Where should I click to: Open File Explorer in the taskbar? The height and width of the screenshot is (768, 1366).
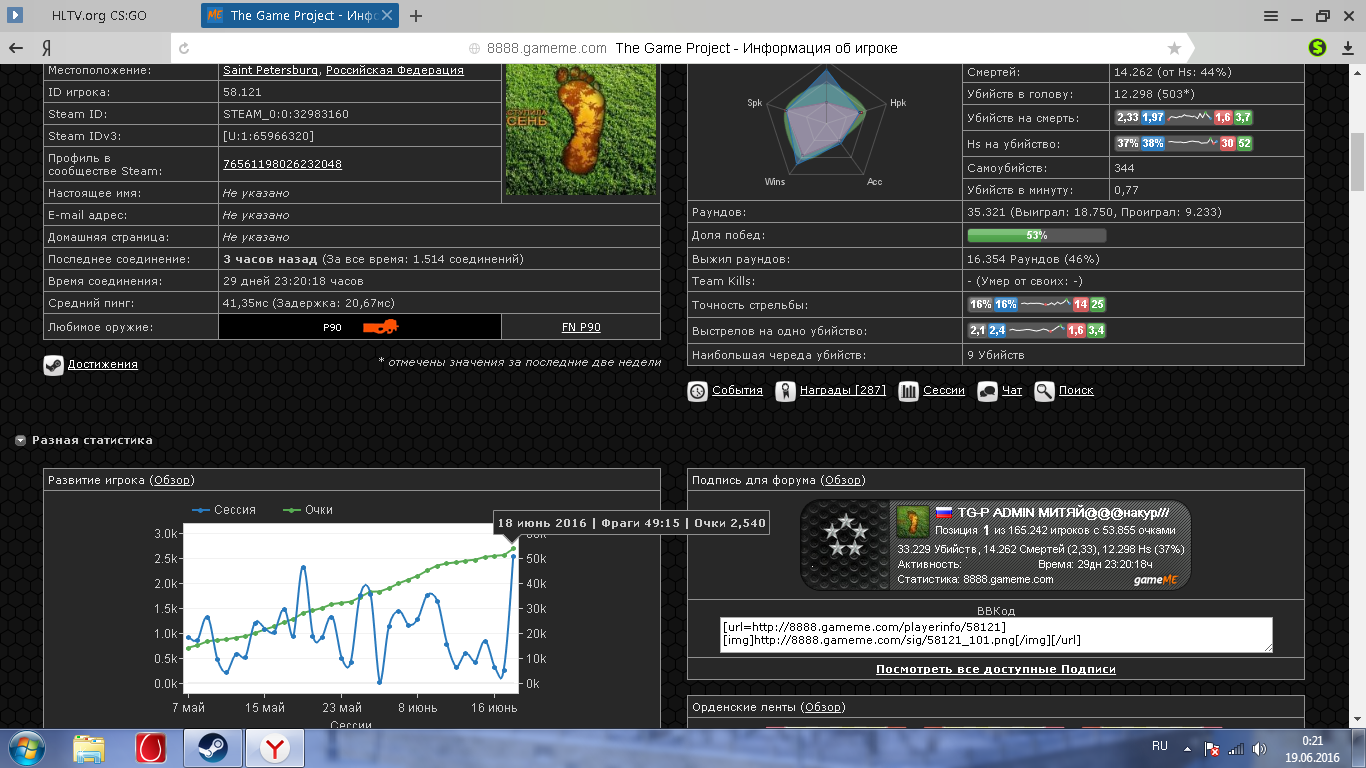point(89,748)
